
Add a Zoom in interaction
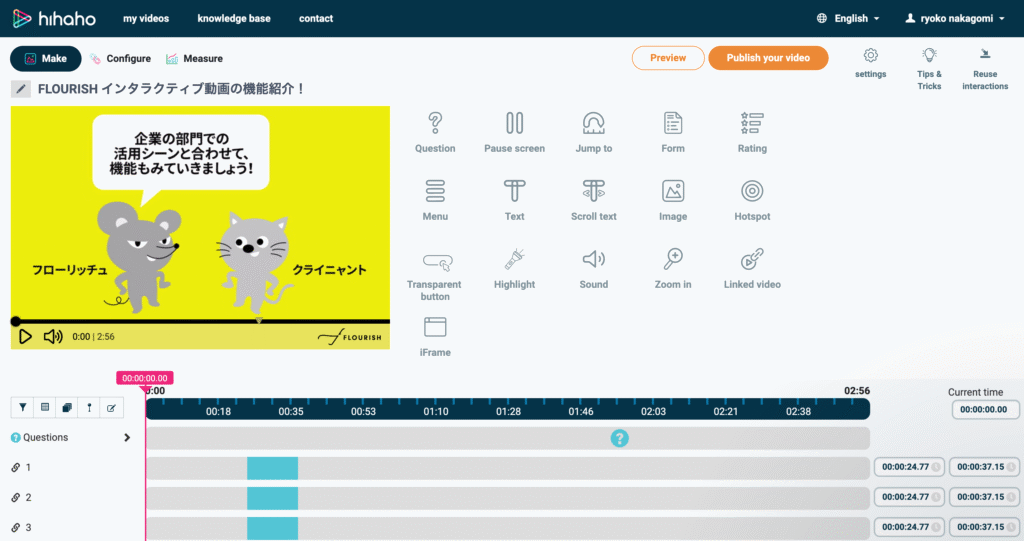[673, 269]
